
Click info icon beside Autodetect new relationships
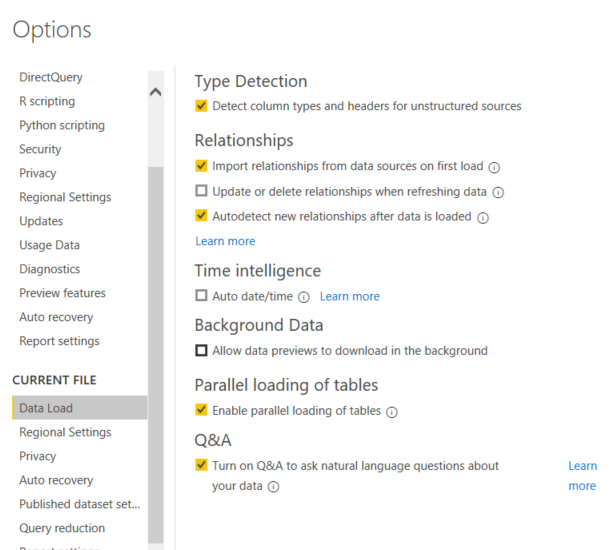click(x=483, y=218)
